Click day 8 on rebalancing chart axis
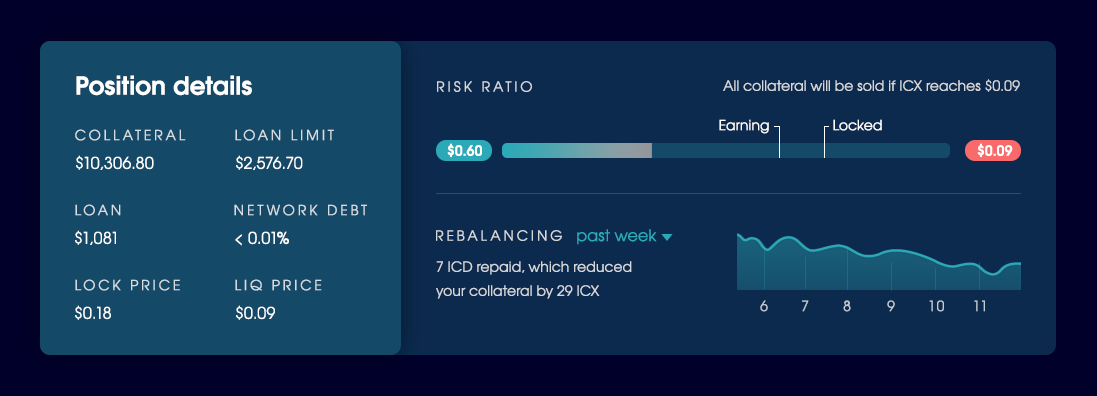Screen dimensions: 1097x396 847,306
